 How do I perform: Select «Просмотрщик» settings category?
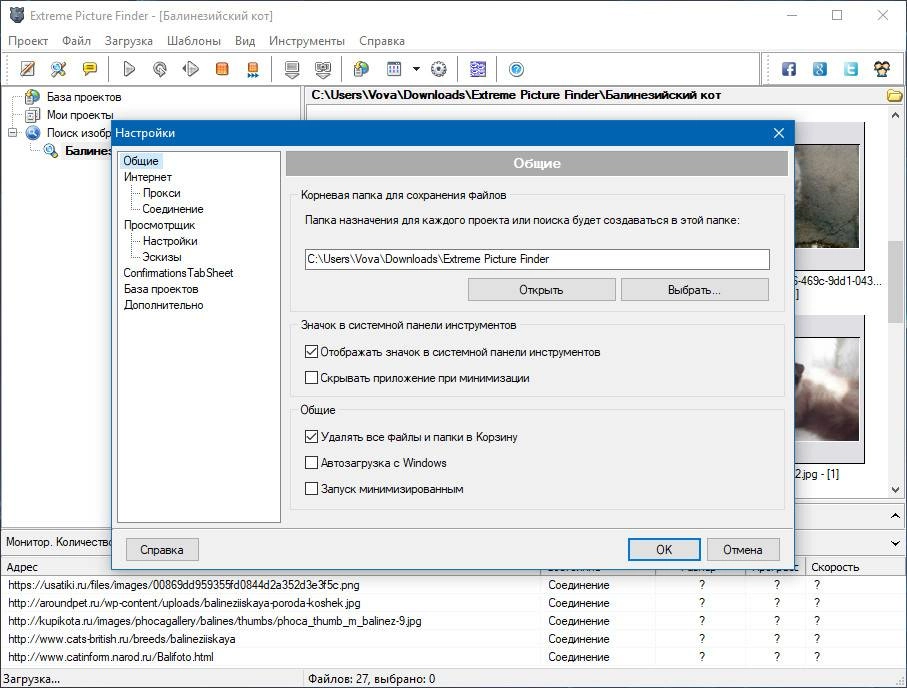coord(159,225)
